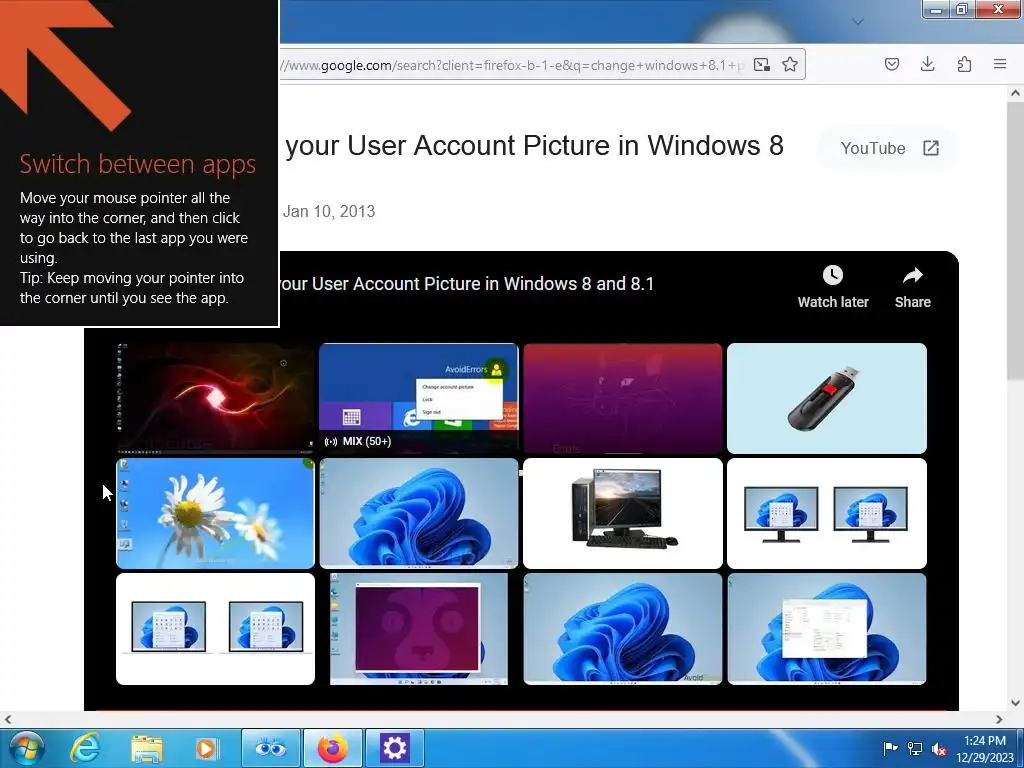Click the Save to Pocket icon

point(891,64)
